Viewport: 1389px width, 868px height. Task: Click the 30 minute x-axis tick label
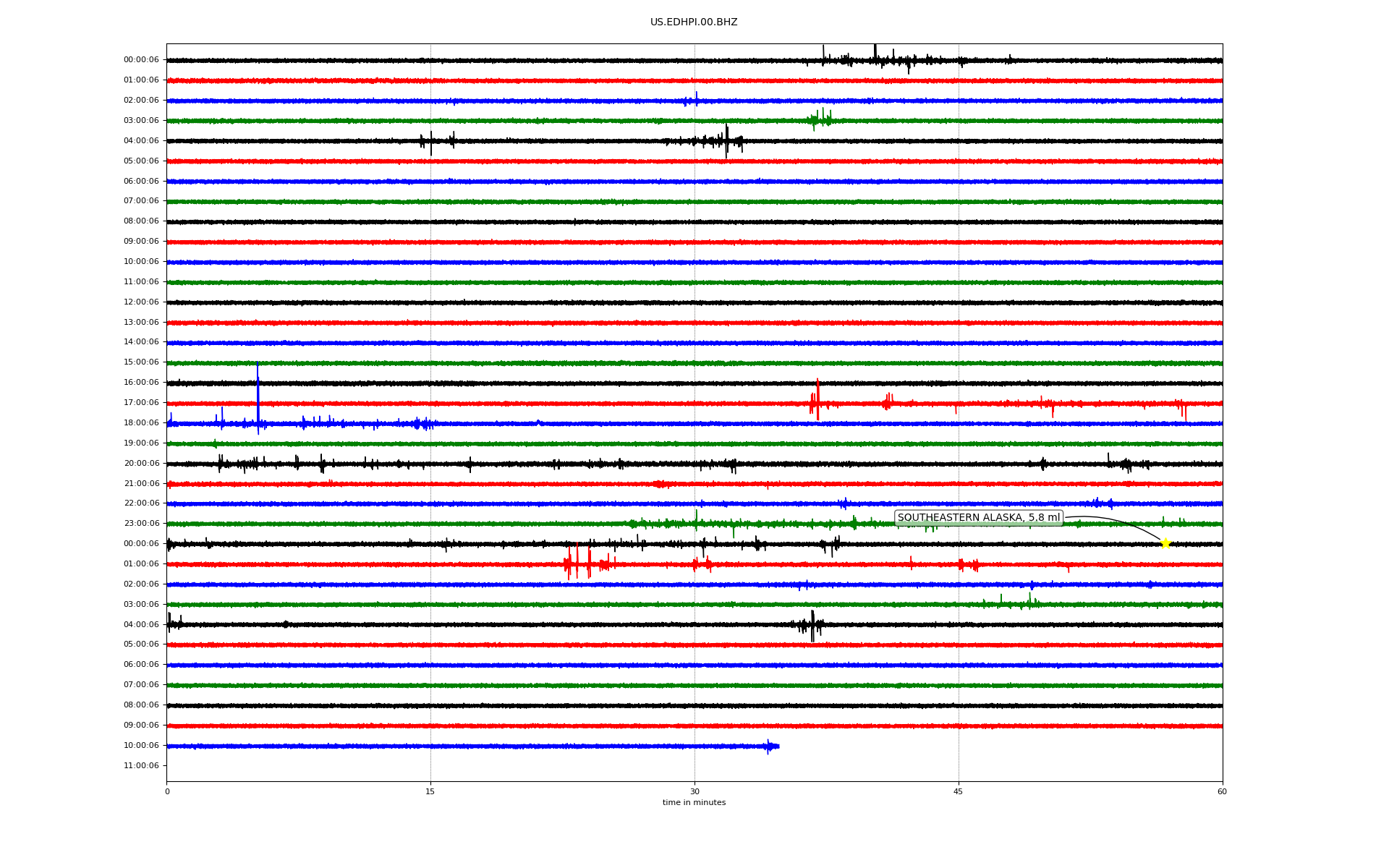pos(694,791)
